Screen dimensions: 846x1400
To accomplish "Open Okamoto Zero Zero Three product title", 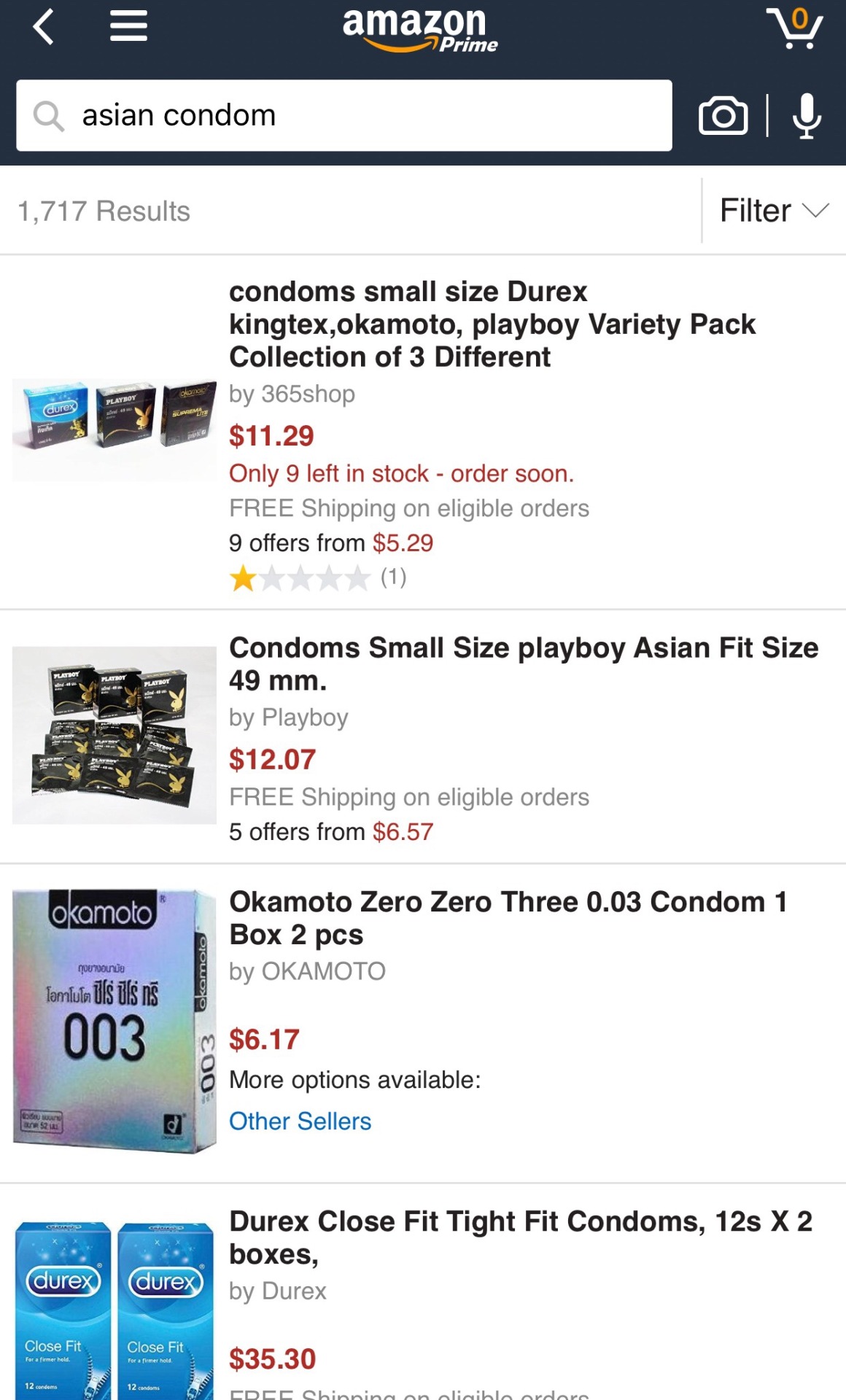I will 508,918.
